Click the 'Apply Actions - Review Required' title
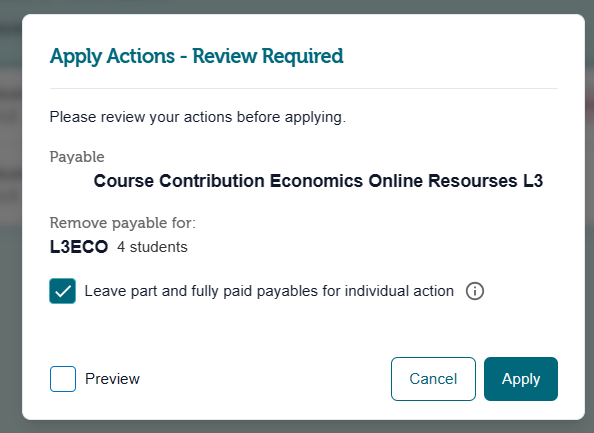The height and width of the screenshot is (433, 594). [x=197, y=56]
